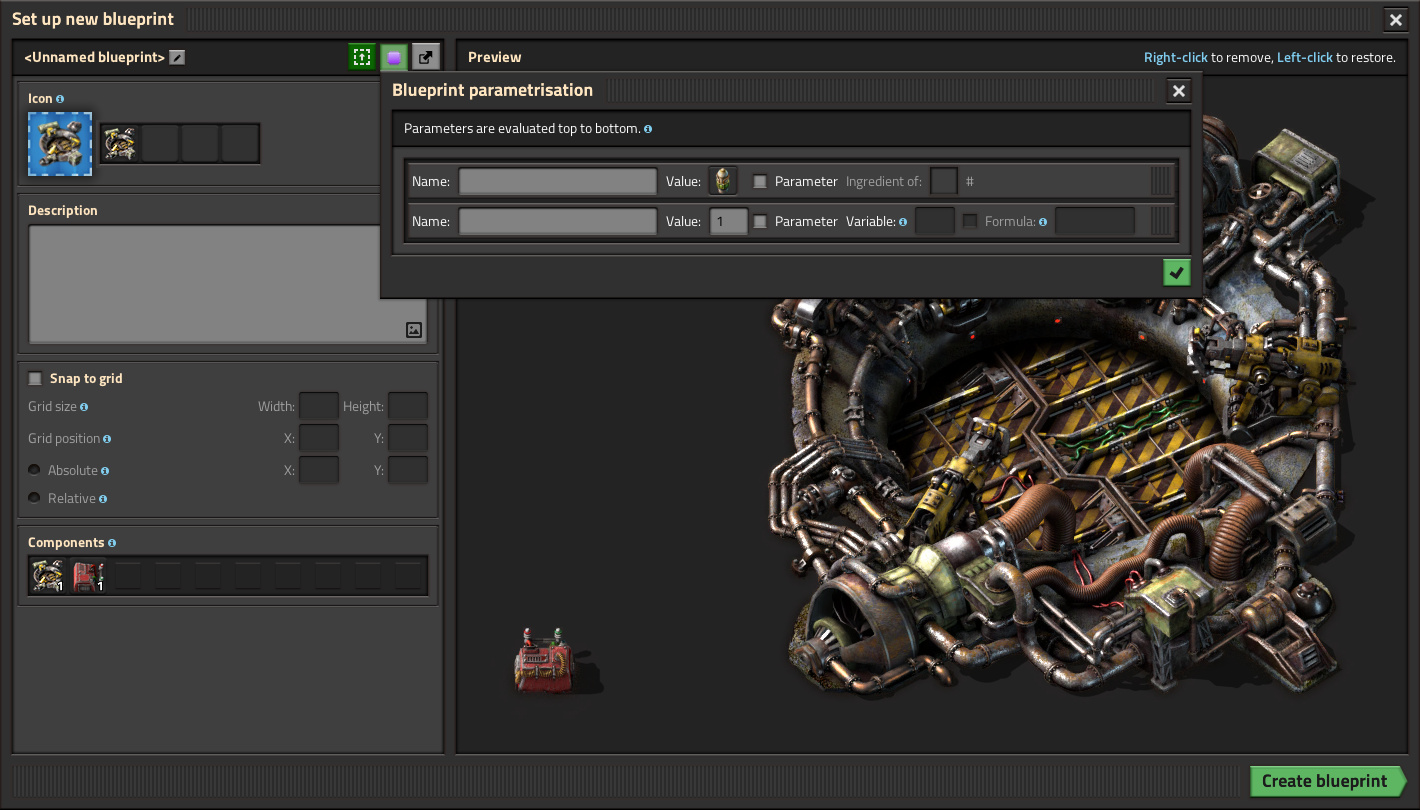Select the Relative radio button
Image resolution: width=1420 pixels, height=810 pixels.
pyautogui.click(x=35, y=498)
